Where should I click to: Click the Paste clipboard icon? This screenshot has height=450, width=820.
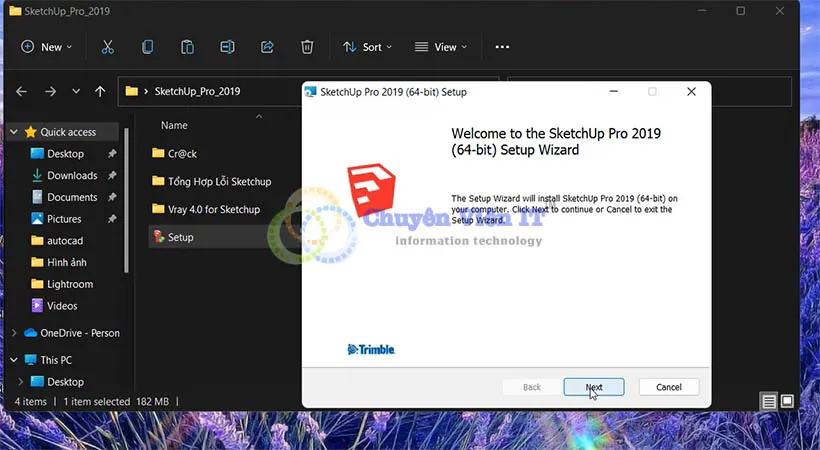(x=187, y=47)
